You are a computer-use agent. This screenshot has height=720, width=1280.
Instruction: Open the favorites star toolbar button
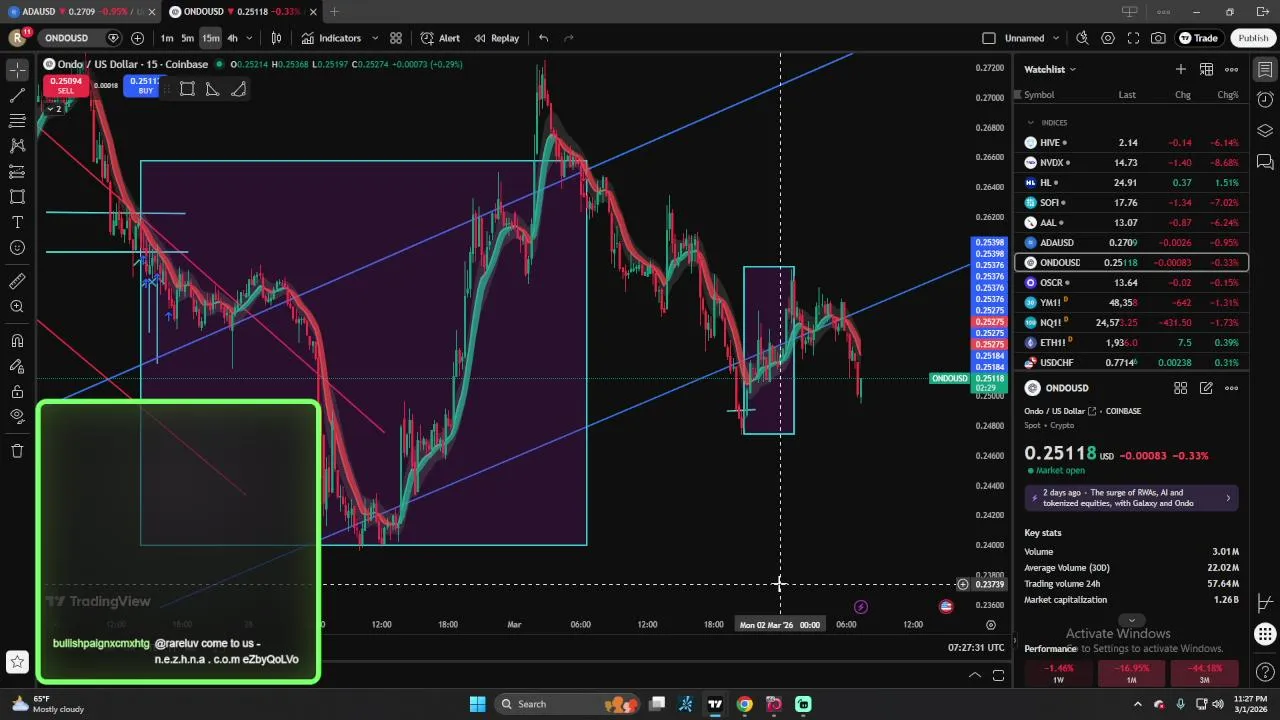click(17, 661)
